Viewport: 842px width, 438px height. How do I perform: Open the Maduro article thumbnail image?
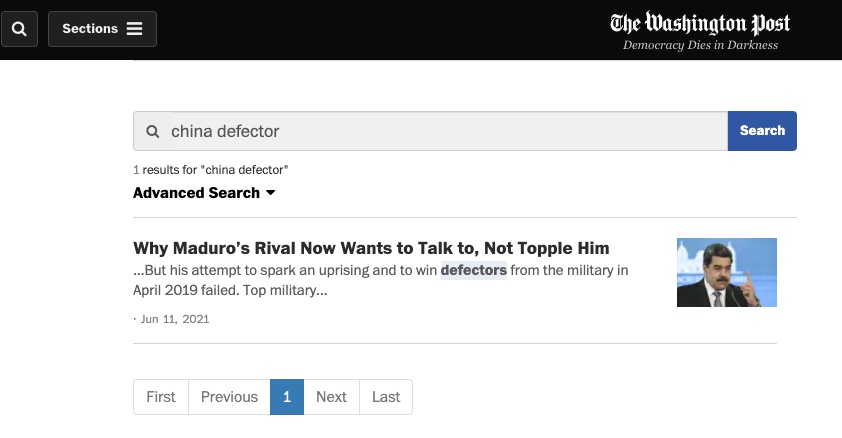point(727,272)
